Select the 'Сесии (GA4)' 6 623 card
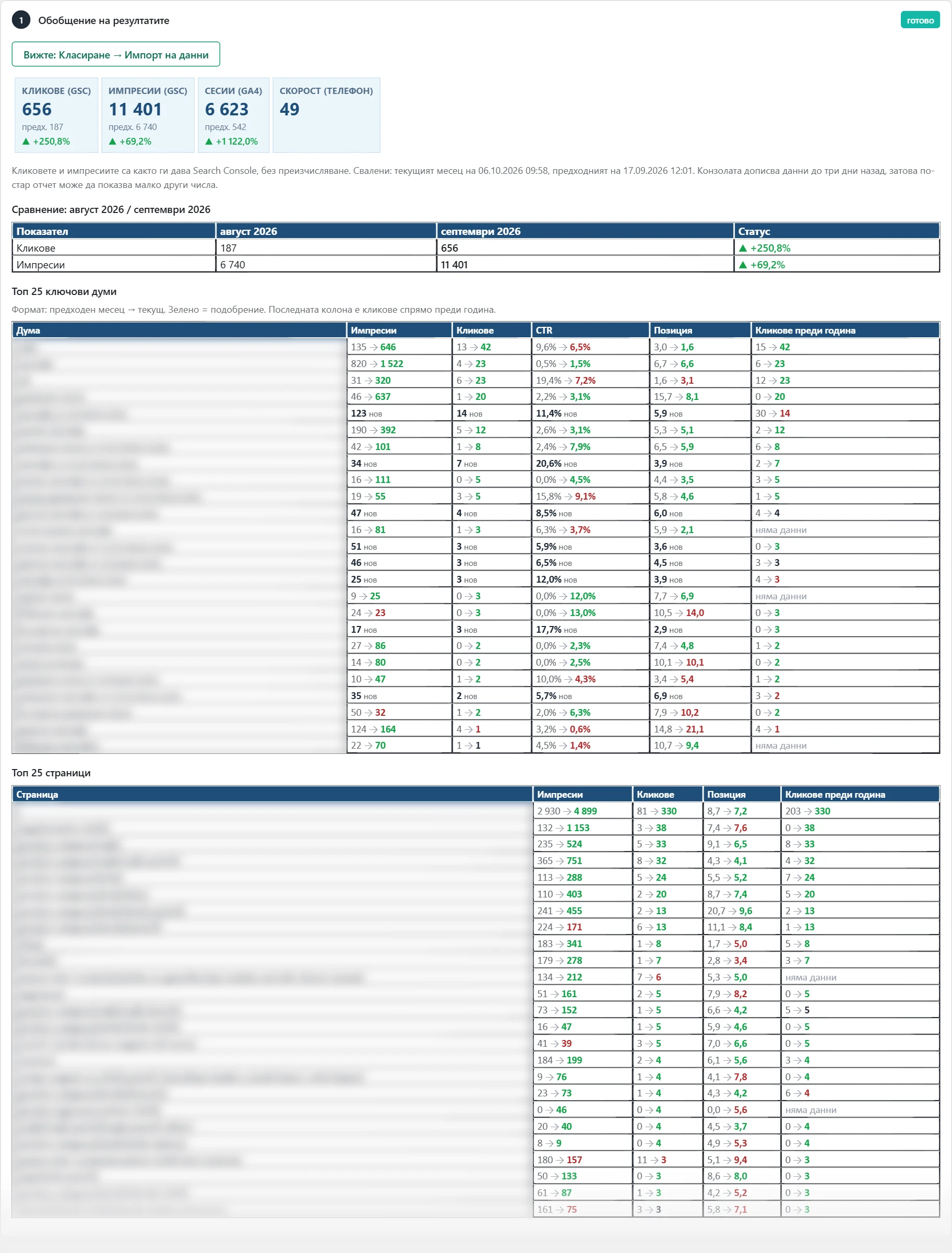 coord(233,115)
